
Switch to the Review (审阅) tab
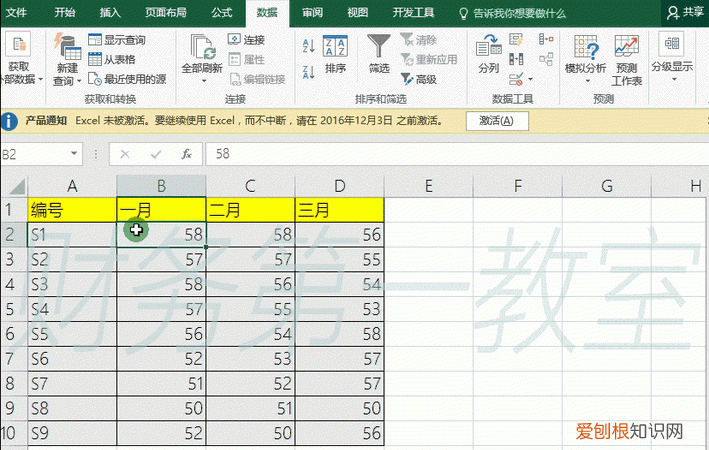312,13
